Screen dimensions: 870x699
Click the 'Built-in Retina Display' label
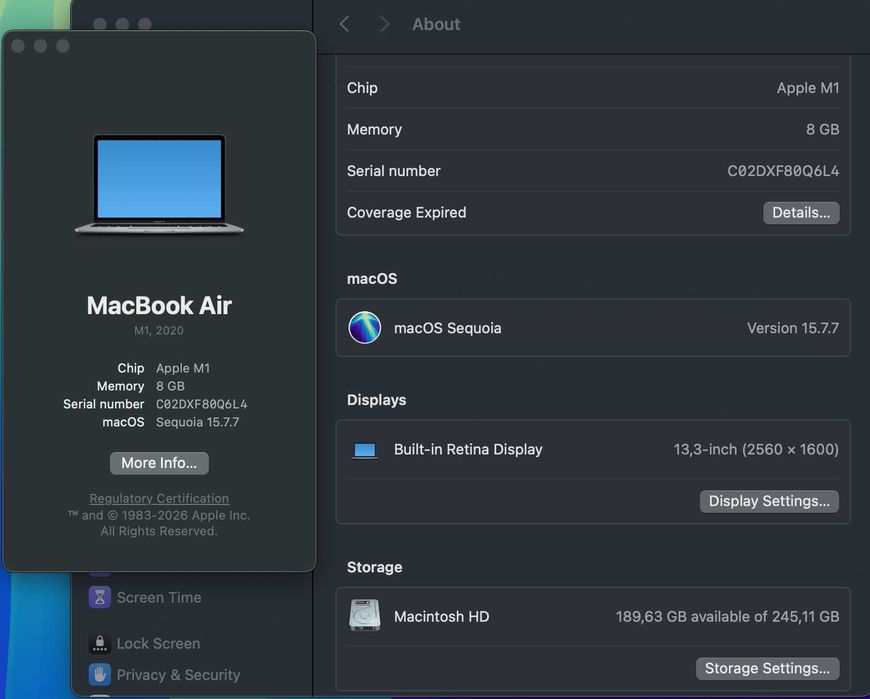click(468, 449)
